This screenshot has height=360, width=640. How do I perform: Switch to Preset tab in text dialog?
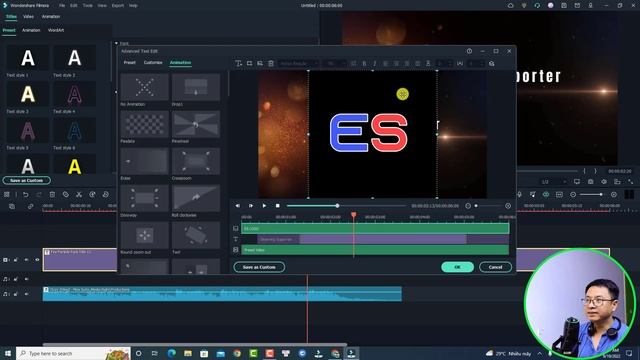129,63
